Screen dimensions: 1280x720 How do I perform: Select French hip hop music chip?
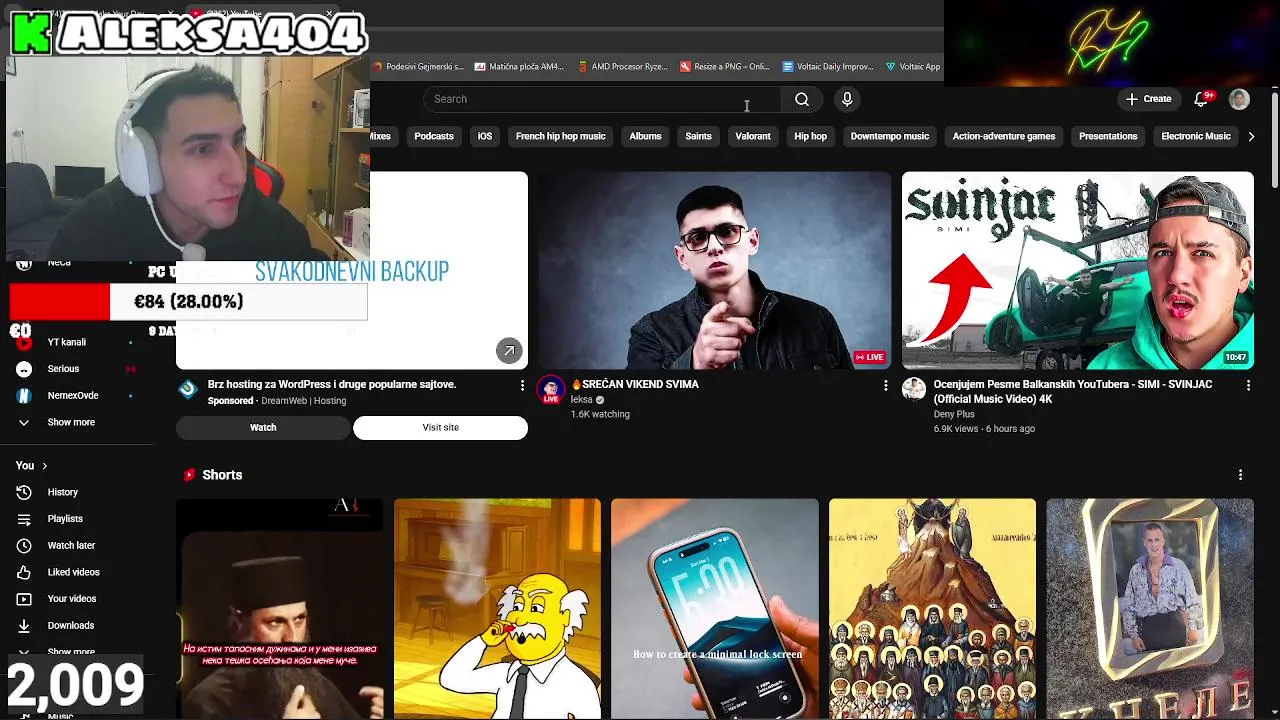pos(561,136)
